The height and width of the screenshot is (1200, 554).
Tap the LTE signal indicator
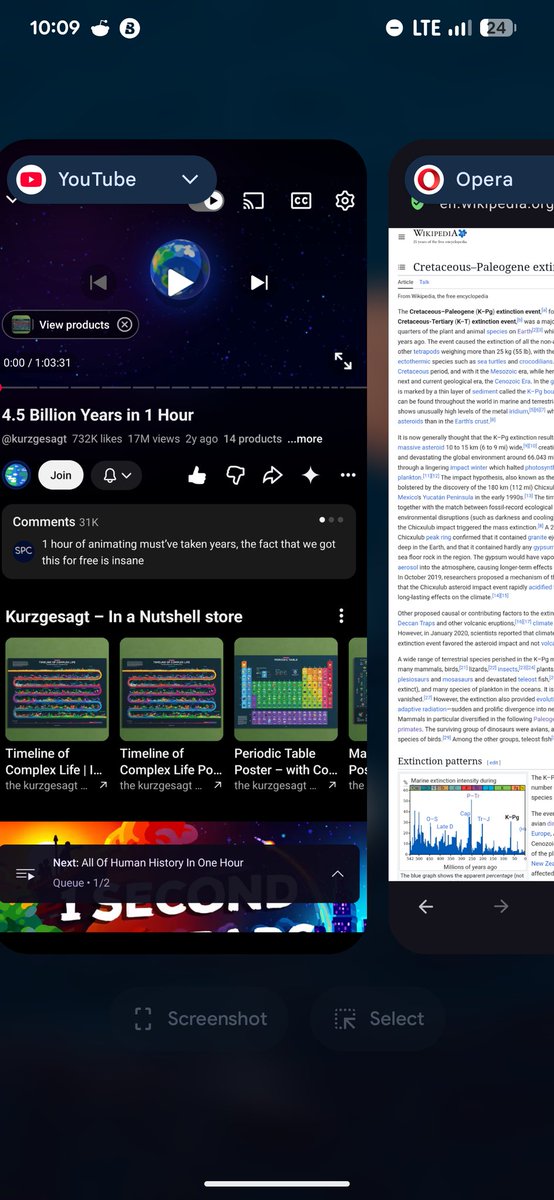(x=441, y=28)
